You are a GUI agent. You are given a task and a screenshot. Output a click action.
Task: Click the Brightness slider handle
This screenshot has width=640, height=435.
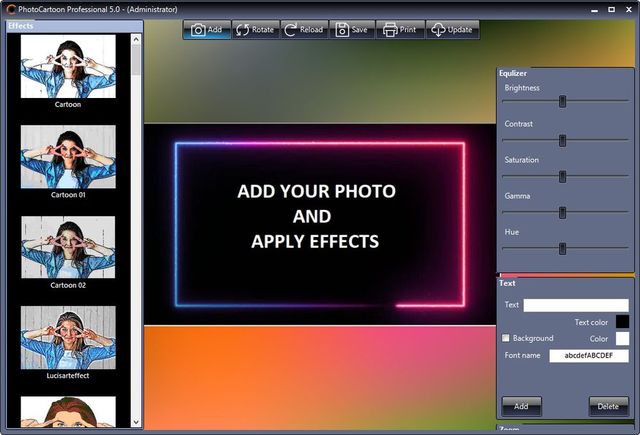click(563, 101)
